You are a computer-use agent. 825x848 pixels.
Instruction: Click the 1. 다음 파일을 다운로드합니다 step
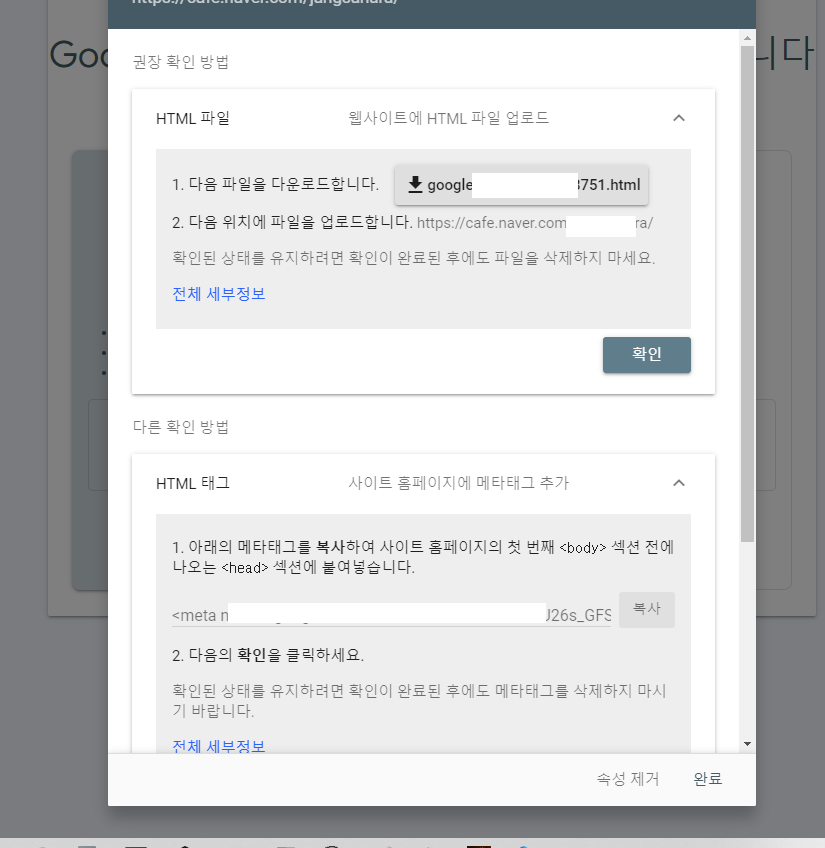tap(275, 184)
